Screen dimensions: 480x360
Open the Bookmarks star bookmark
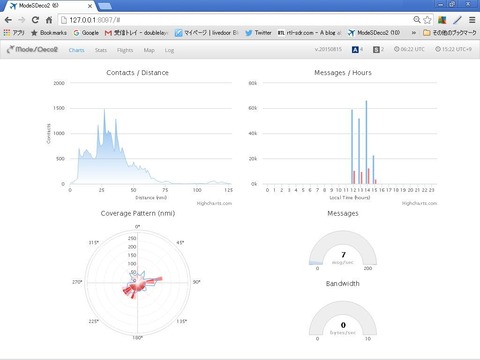[49, 33]
